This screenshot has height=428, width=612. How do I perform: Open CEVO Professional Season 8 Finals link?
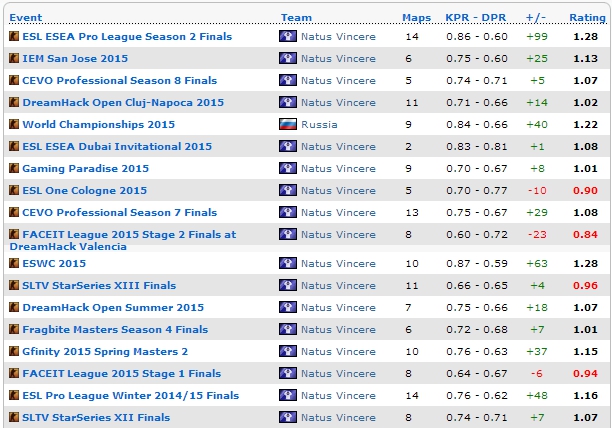(x=119, y=80)
